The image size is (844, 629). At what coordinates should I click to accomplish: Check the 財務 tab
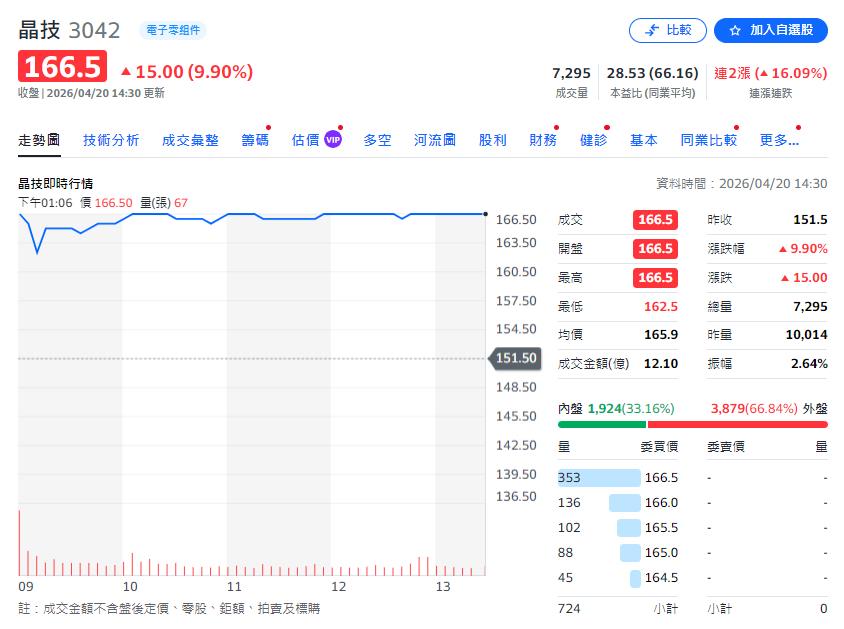click(x=543, y=140)
